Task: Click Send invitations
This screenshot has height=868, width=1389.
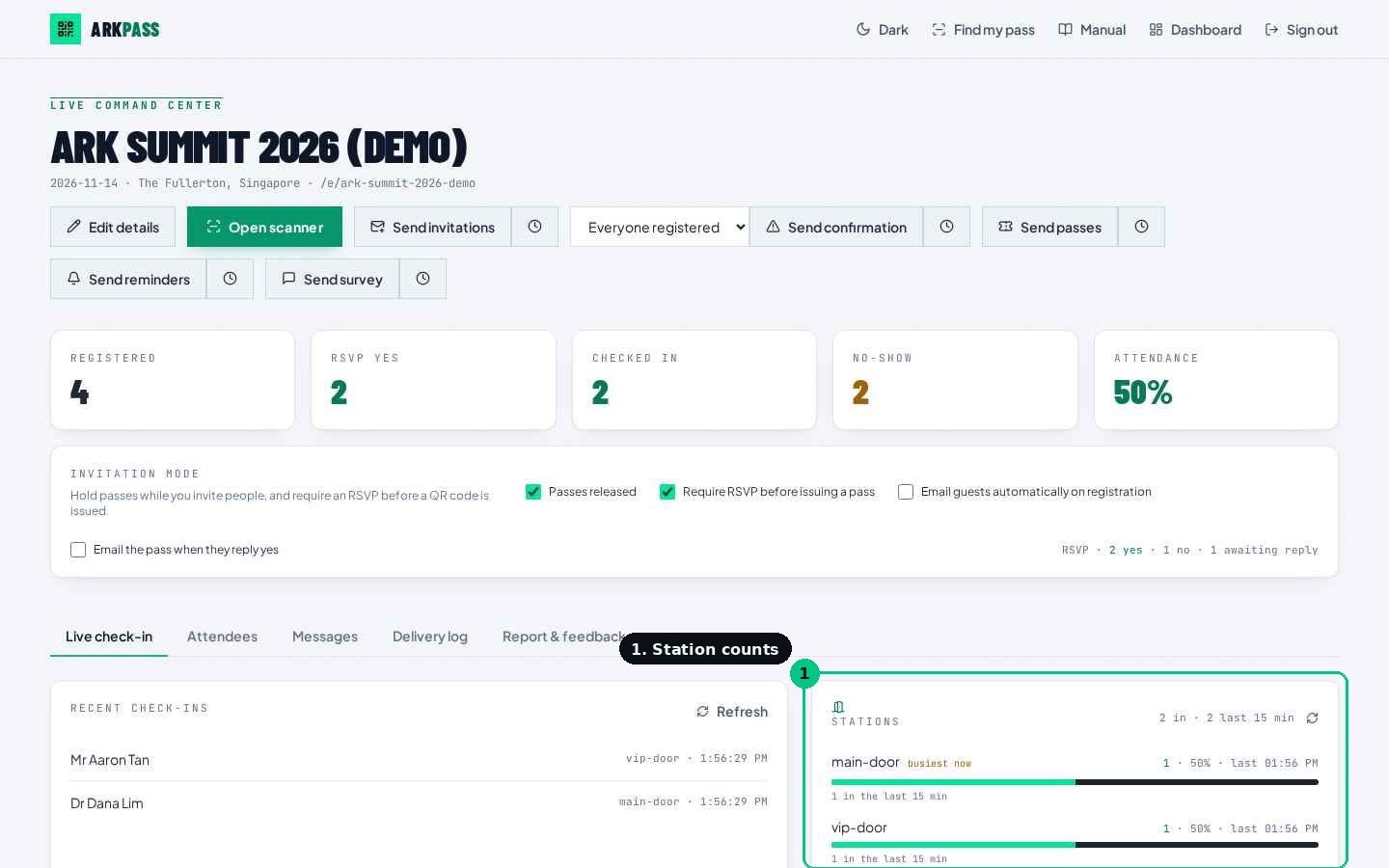Action: (432, 227)
